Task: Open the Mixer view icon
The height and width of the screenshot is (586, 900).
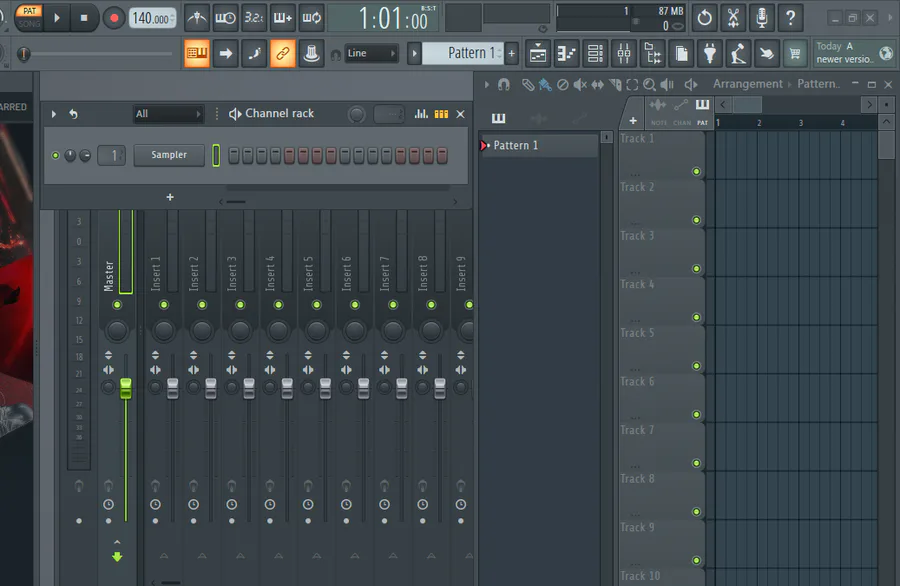Action: [x=624, y=54]
